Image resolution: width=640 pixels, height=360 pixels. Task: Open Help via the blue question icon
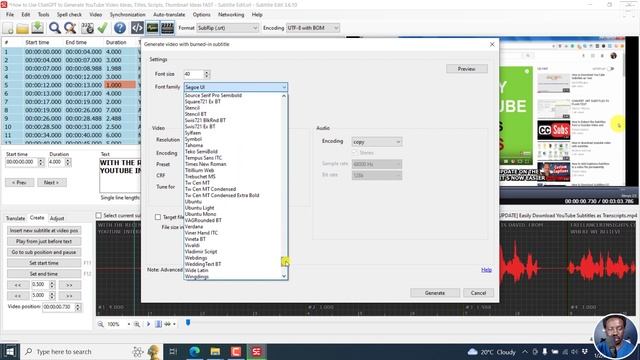120,28
